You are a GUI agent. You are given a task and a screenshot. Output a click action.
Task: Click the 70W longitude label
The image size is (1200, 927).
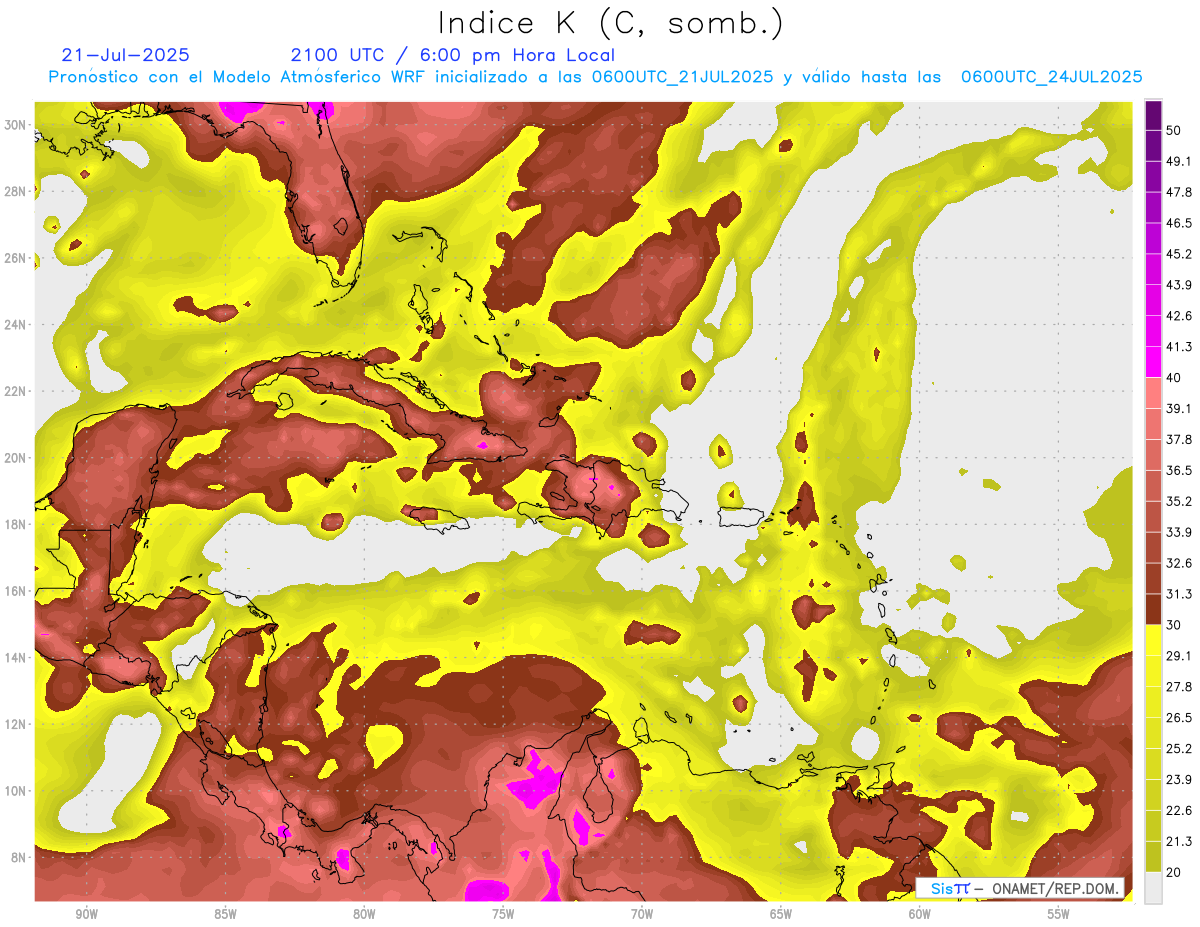(x=642, y=914)
